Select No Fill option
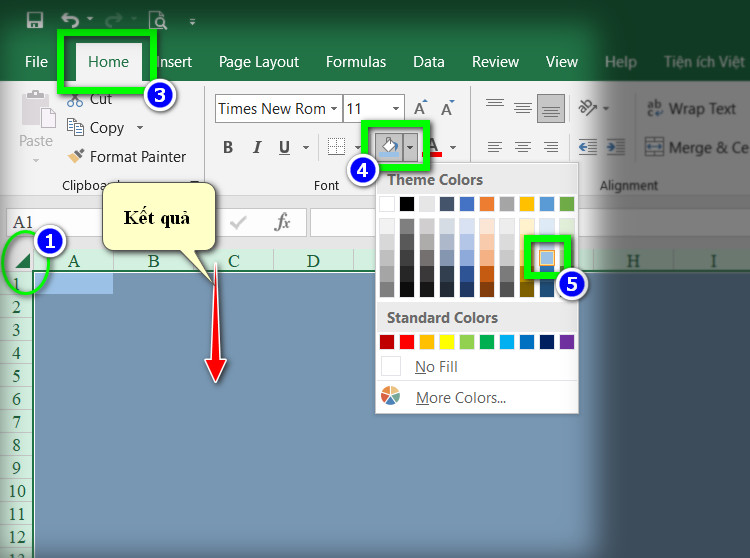Viewport: 750px width, 558px height. pos(436,367)
